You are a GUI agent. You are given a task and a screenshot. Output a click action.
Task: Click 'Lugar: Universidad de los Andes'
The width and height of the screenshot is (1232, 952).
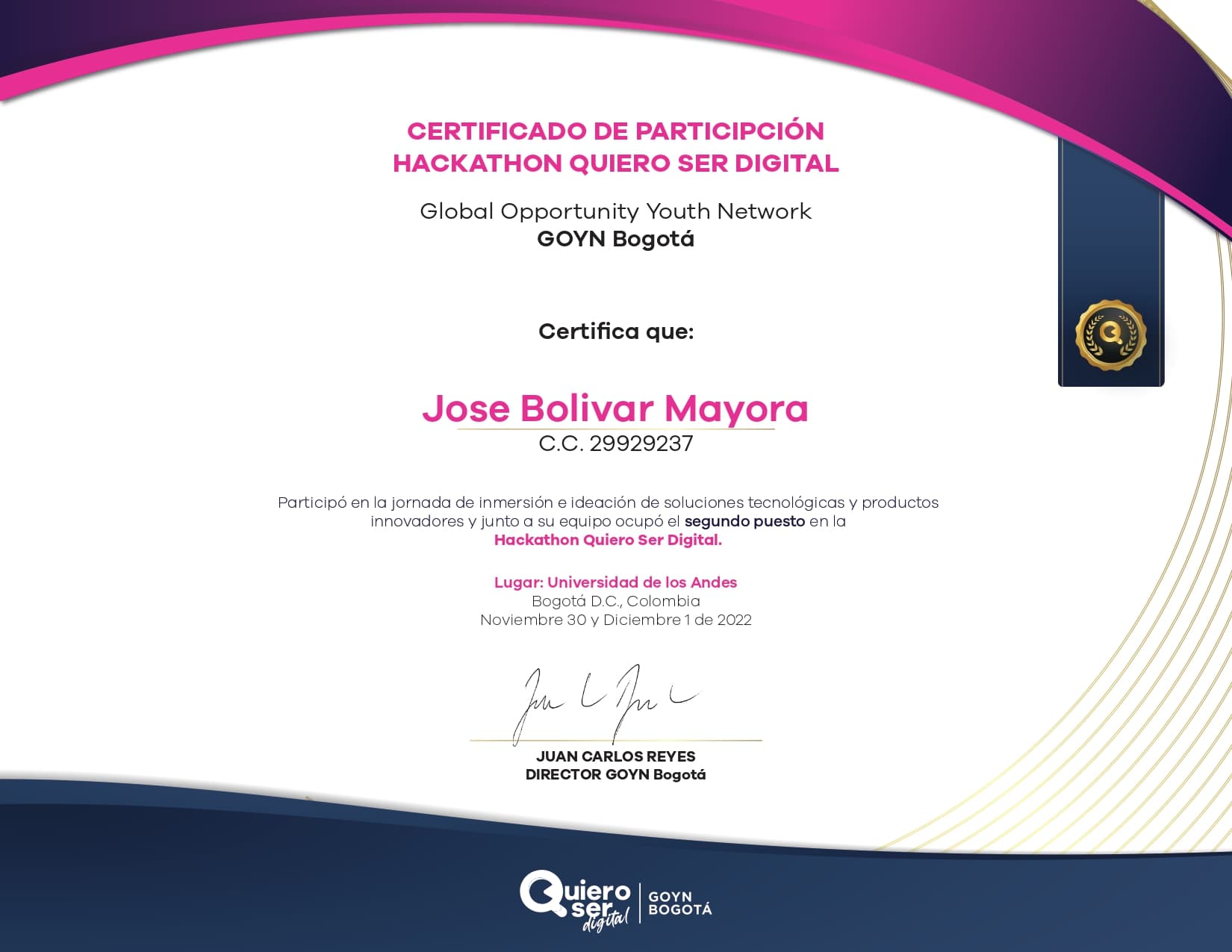[615, 582]
